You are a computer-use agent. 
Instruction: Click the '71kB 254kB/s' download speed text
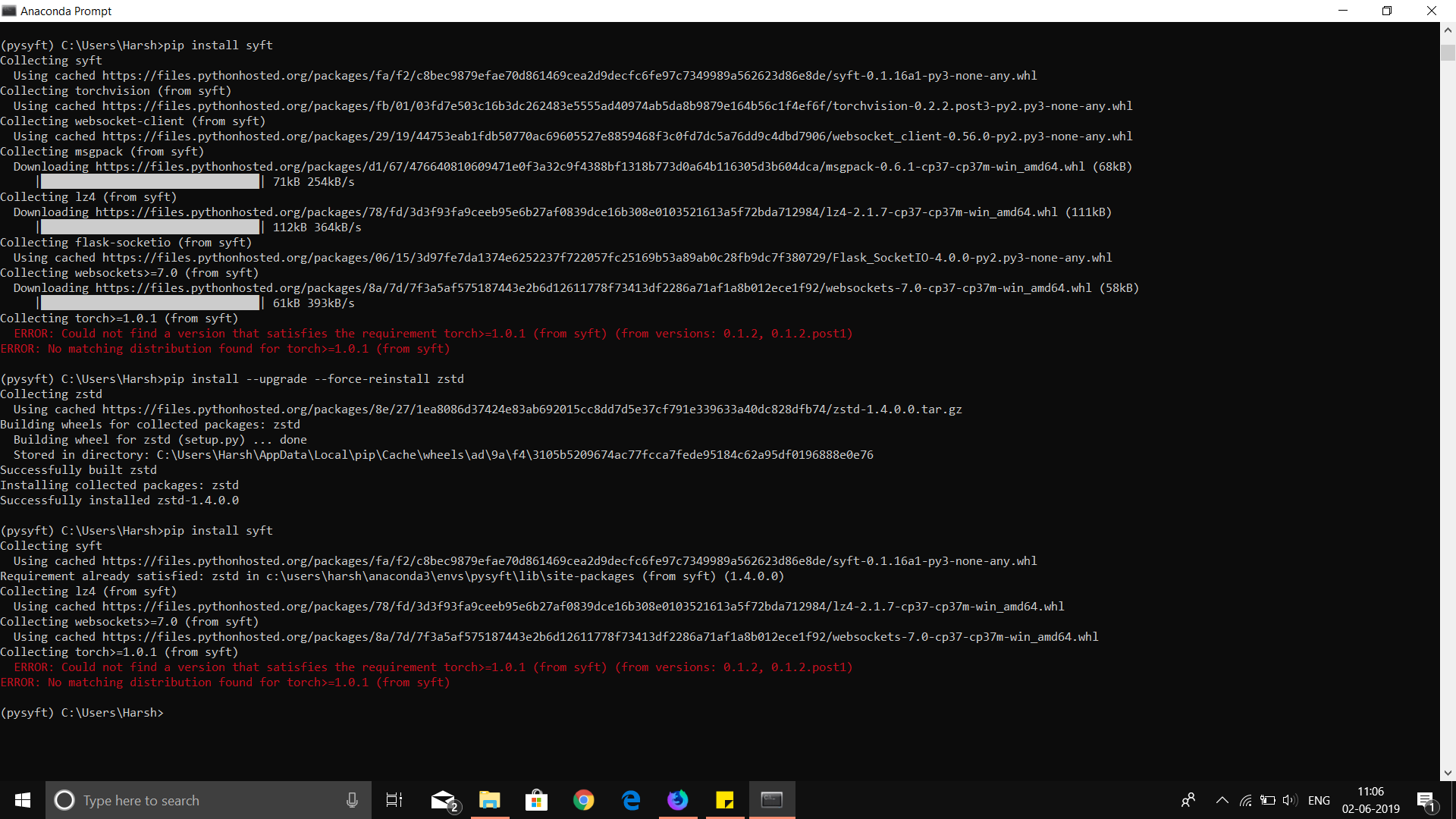tap(314, 182)
